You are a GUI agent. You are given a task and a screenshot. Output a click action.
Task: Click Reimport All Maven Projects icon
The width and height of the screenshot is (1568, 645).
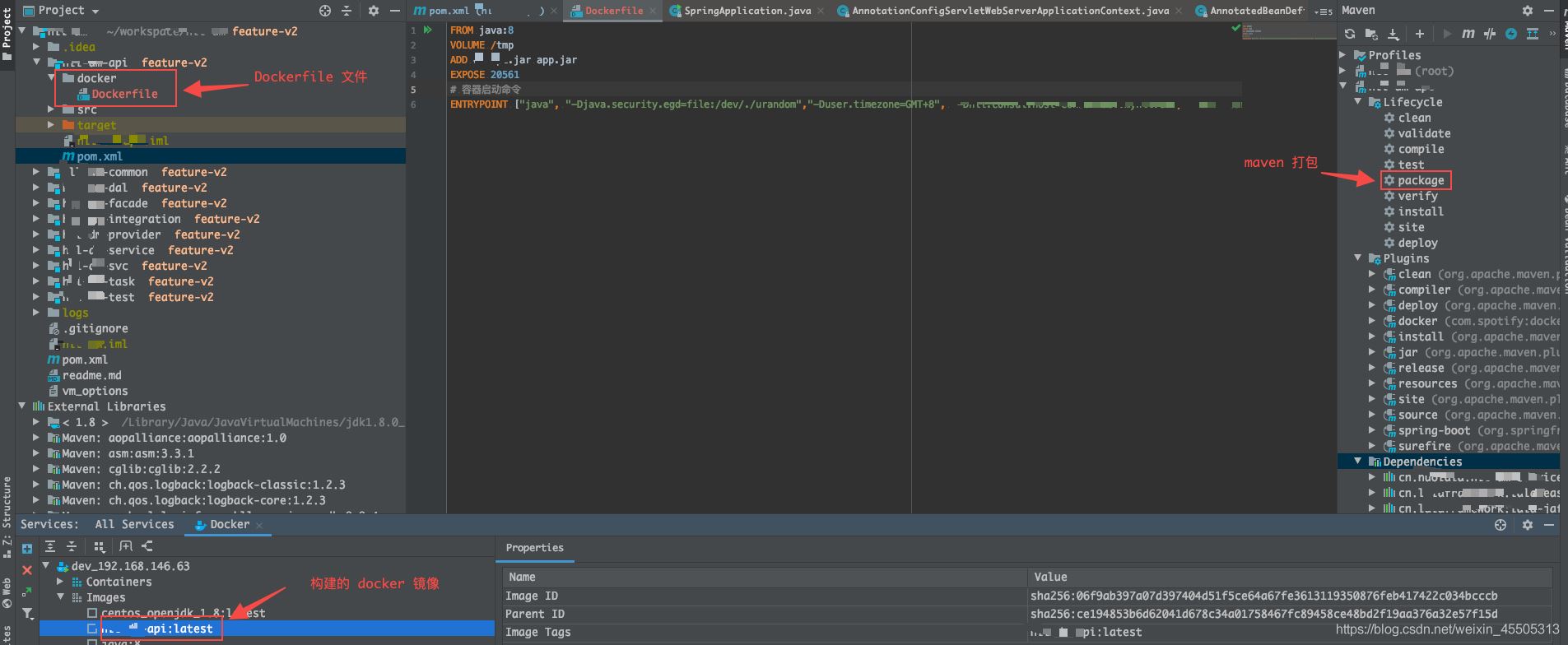click(x=1349, y=34)
